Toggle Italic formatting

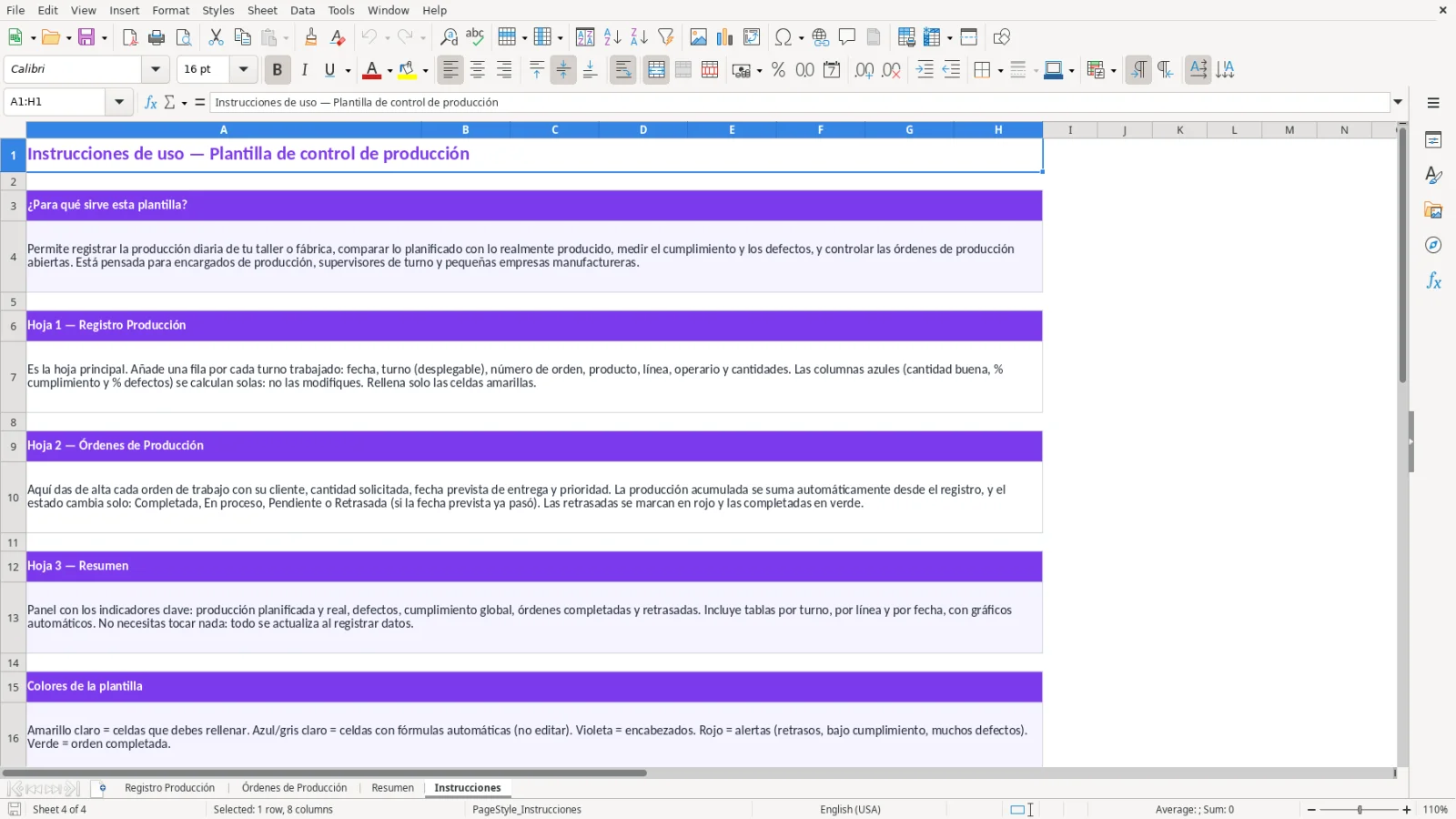point(304,70)
